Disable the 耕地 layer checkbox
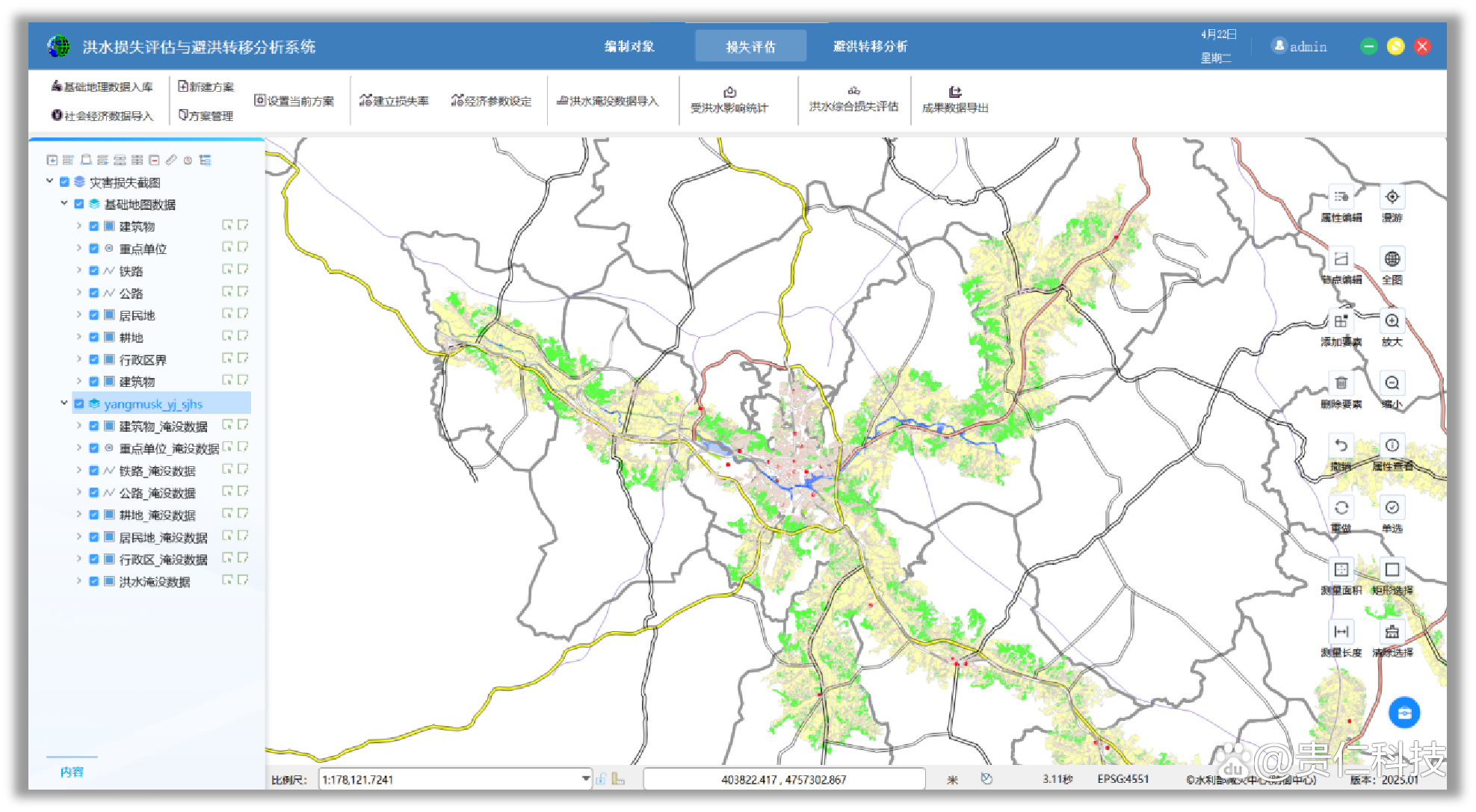The height and width of the screenshot is (812, 1476). point(94,338)
